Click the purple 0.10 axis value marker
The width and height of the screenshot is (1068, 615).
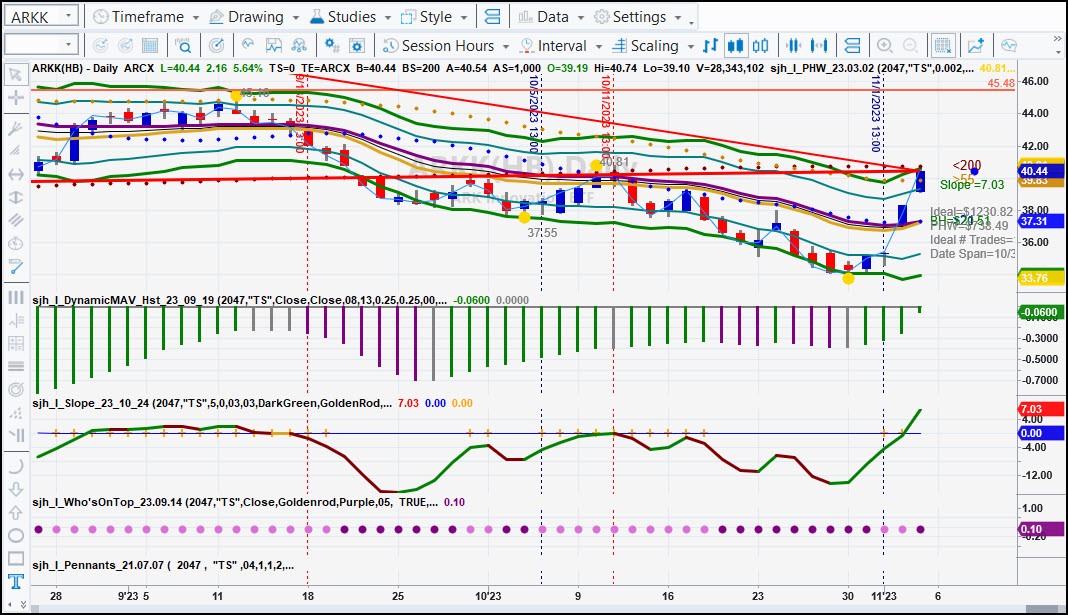(x=1041, y=529)
